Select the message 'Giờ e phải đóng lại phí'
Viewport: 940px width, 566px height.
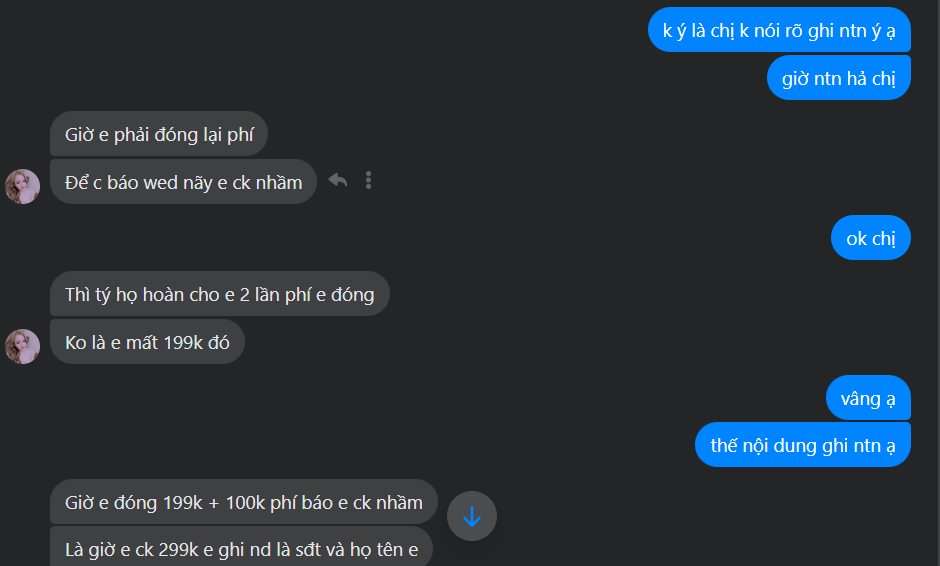click(159, 134)
